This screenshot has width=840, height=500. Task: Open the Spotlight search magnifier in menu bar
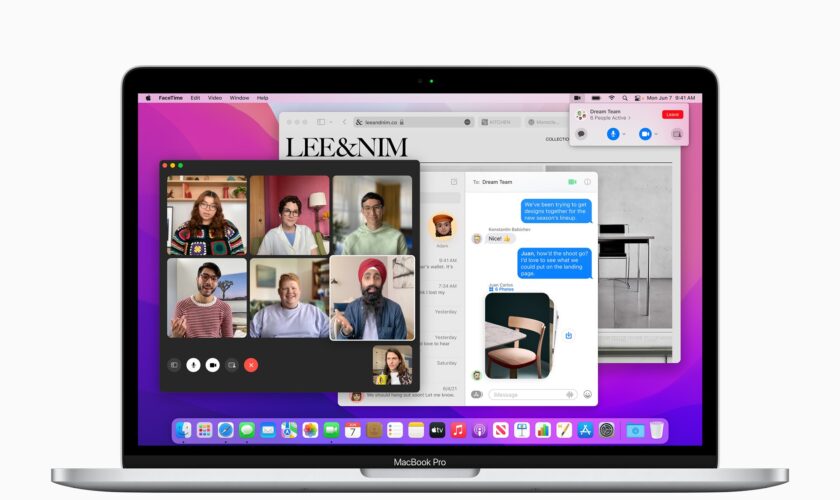tap(625, 98)
